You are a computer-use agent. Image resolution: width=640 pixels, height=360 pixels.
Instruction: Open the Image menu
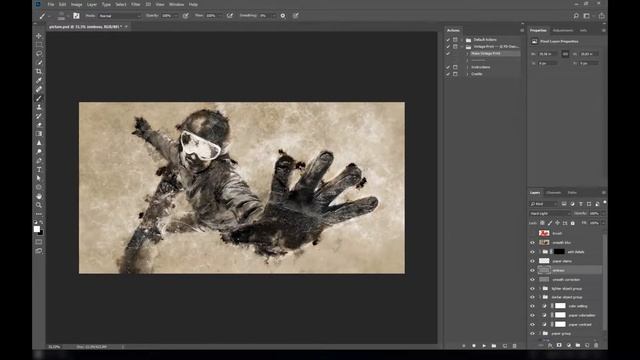point(77,4)
